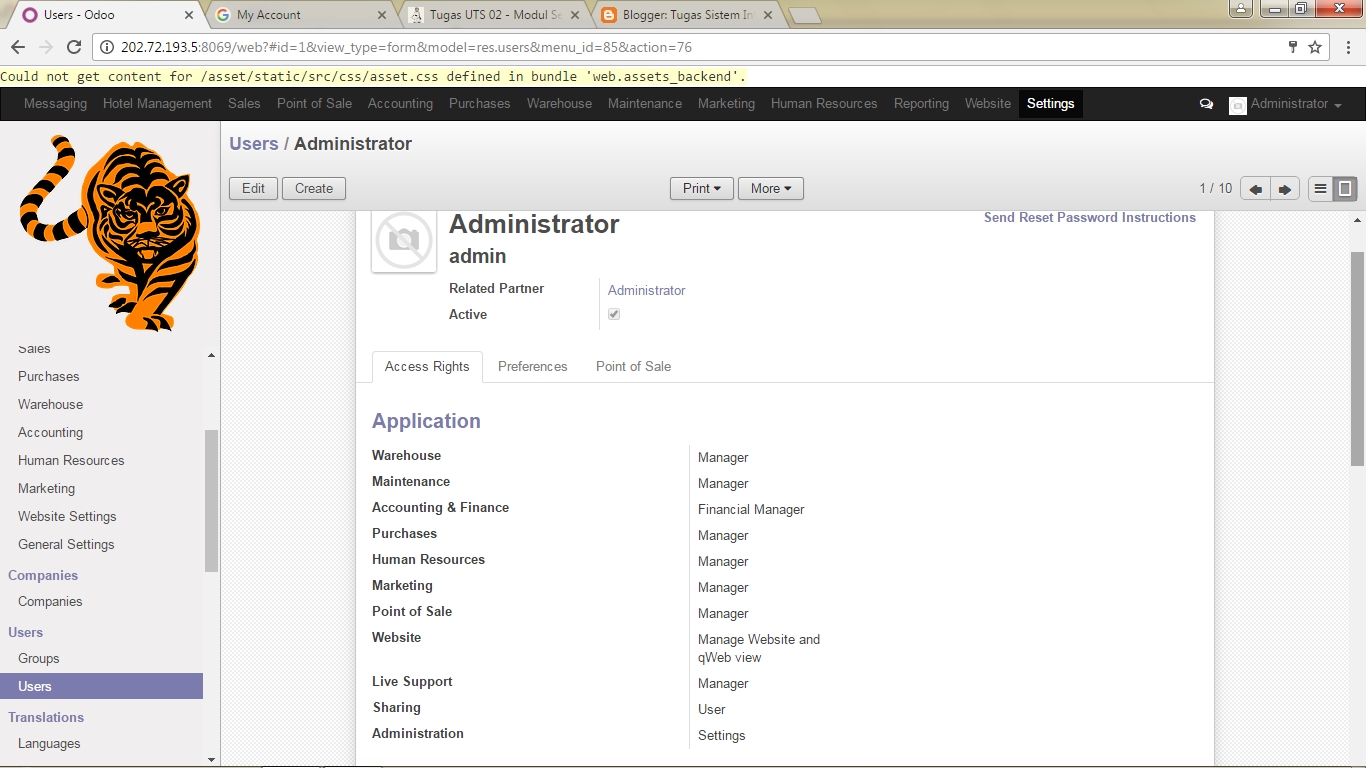This screenshot has height=768, width=1366.
Task: Click the tiger company logo
Action: [110, 232]
